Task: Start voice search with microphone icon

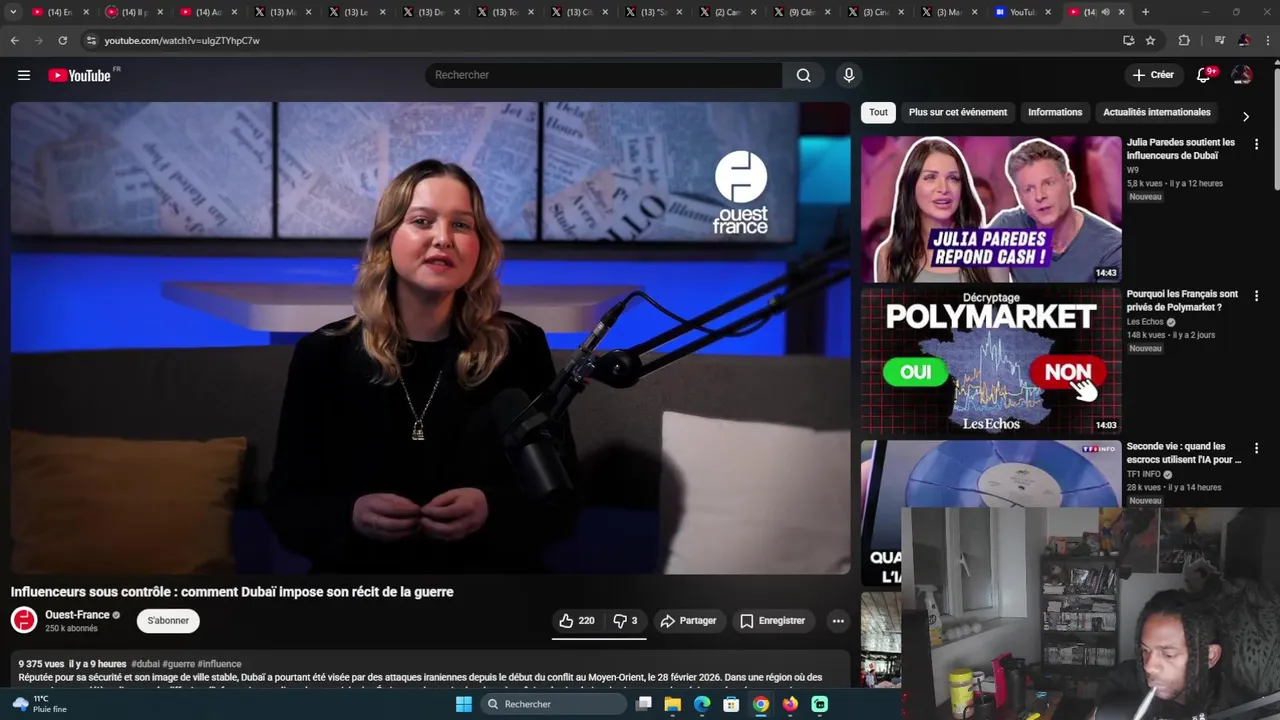Action: [849, 75]
